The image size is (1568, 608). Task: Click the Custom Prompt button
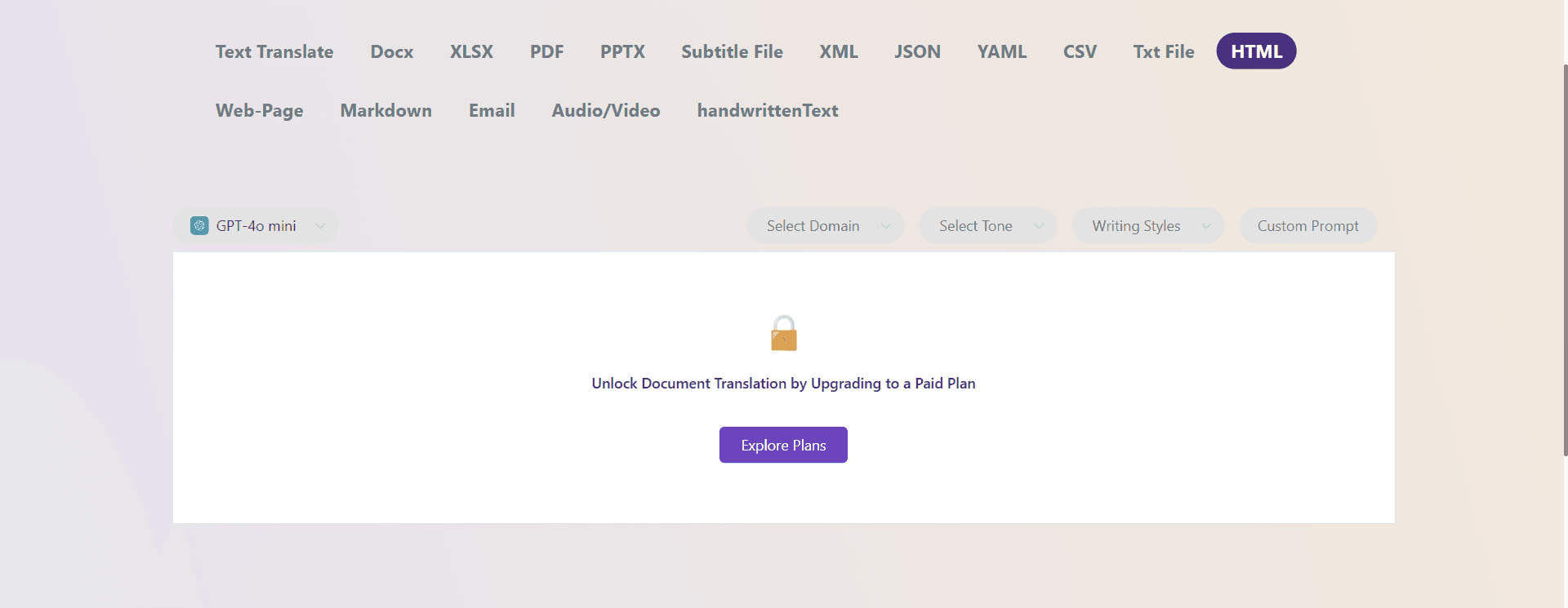[x=1307, y=226]
